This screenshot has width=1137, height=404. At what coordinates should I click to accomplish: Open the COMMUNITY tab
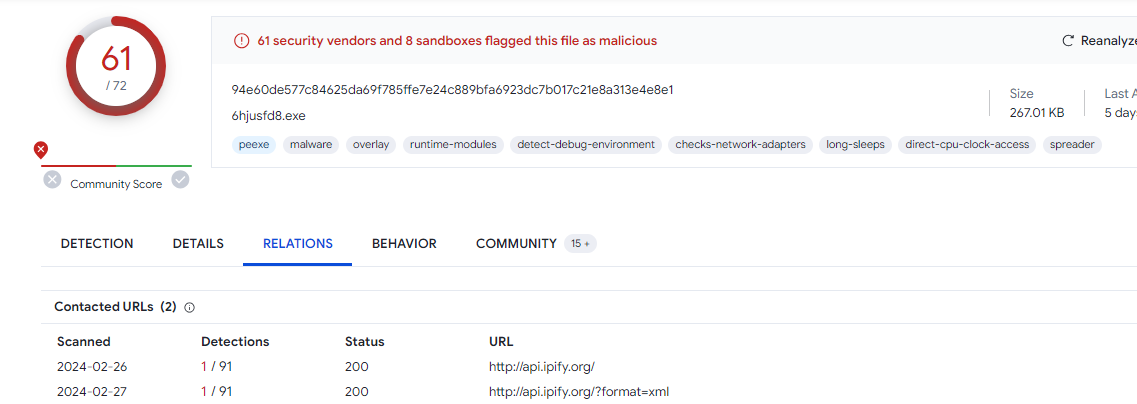[x=516, y=244]
